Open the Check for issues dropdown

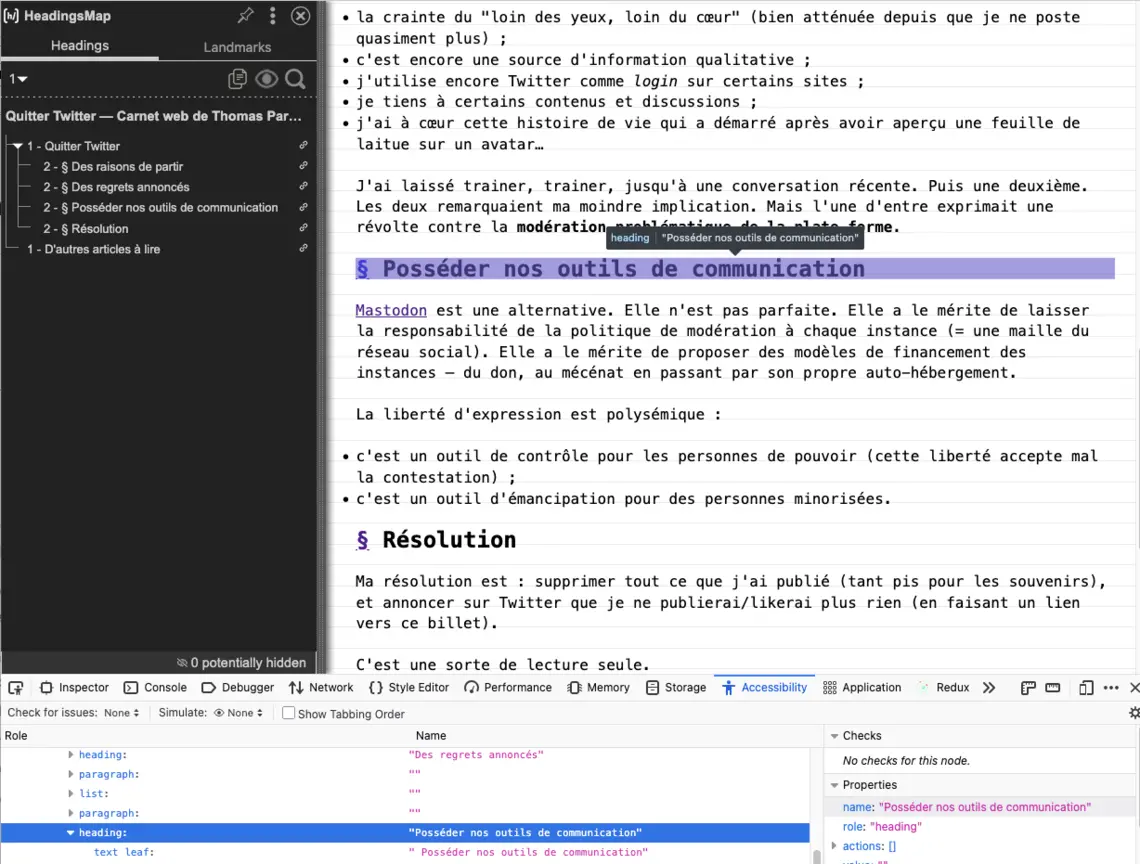pyautogui.click(x=122, y=713)
